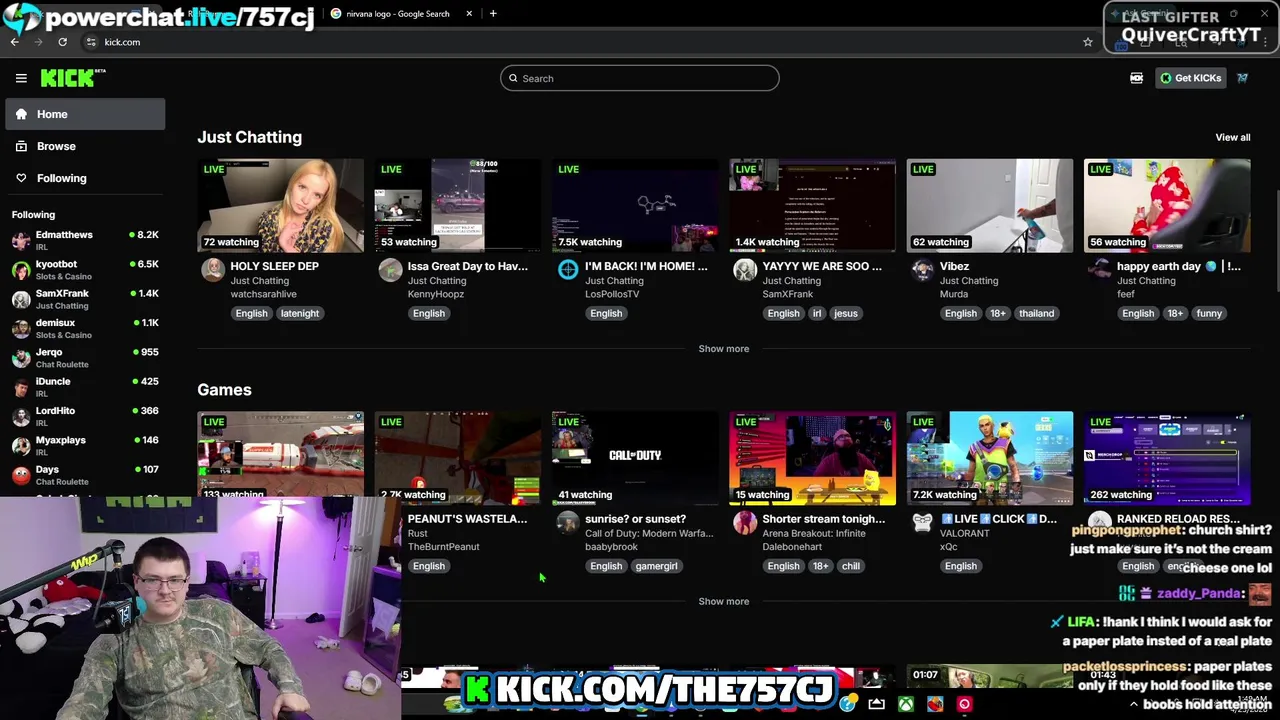The width and height of the screenshot is (1280, 720).
Task: Open a new browser tab
Action: pos(493,13)
